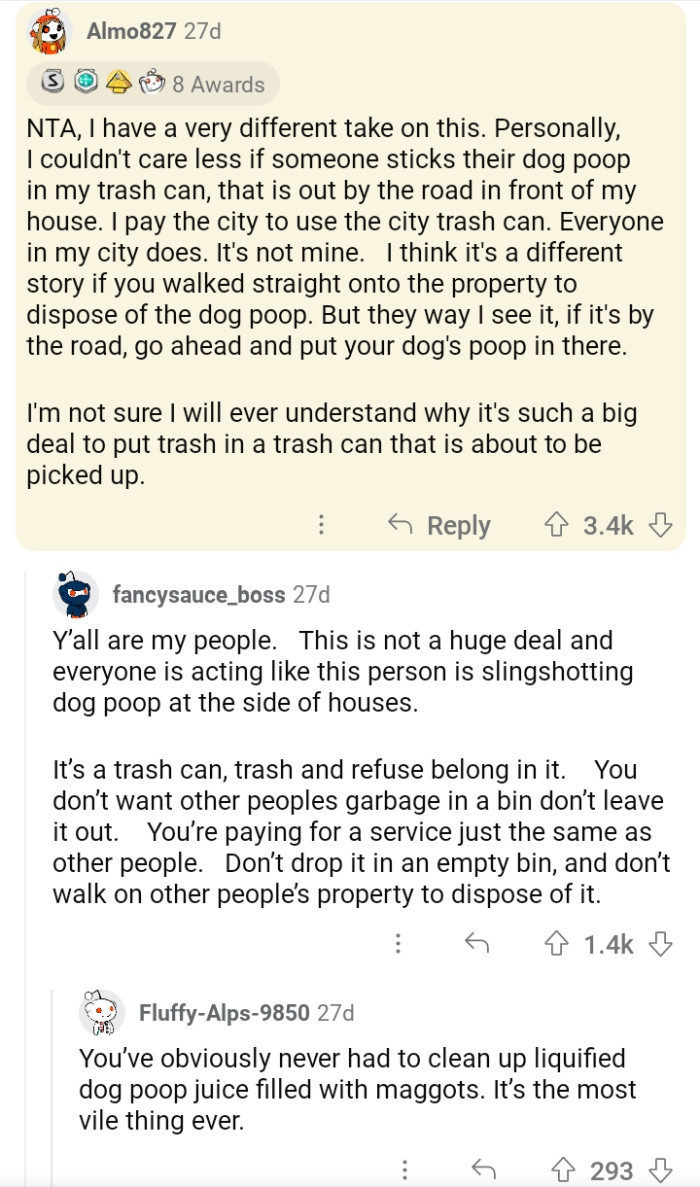
Task: Open more options on Almo827's comment
Action: 321,525
